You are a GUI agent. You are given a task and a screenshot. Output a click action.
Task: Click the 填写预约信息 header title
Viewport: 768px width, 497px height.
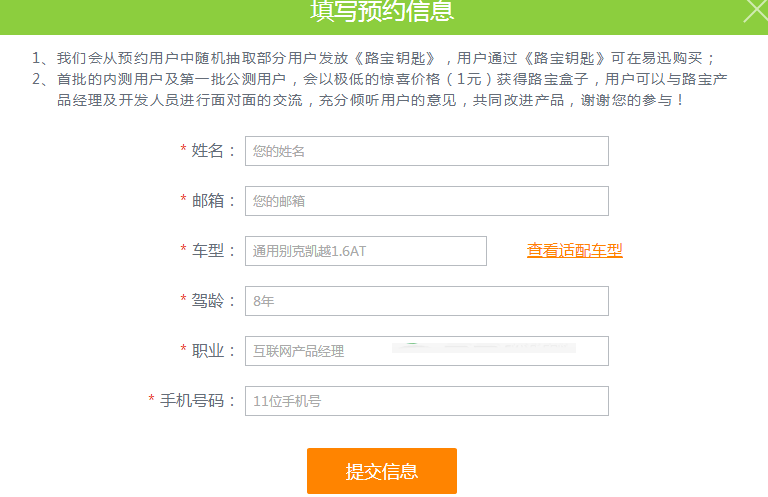point(382,11)
